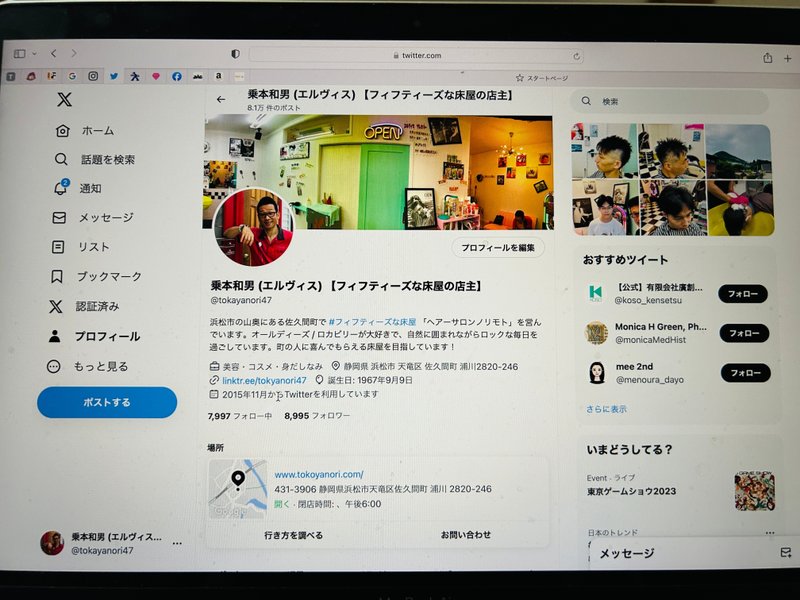Open メッセージ in the left sidebar
Viewport: 800px width, 600px height.
[93, 218]
